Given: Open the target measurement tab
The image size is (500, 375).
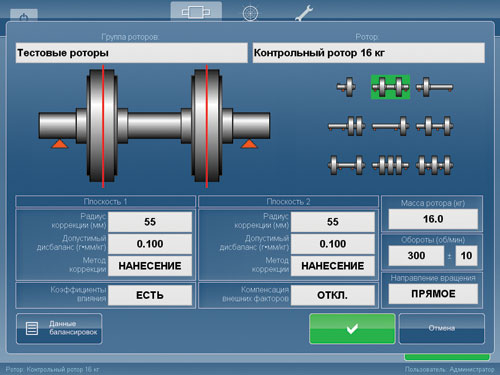Looking at the screenshot, I should [250, 13].
